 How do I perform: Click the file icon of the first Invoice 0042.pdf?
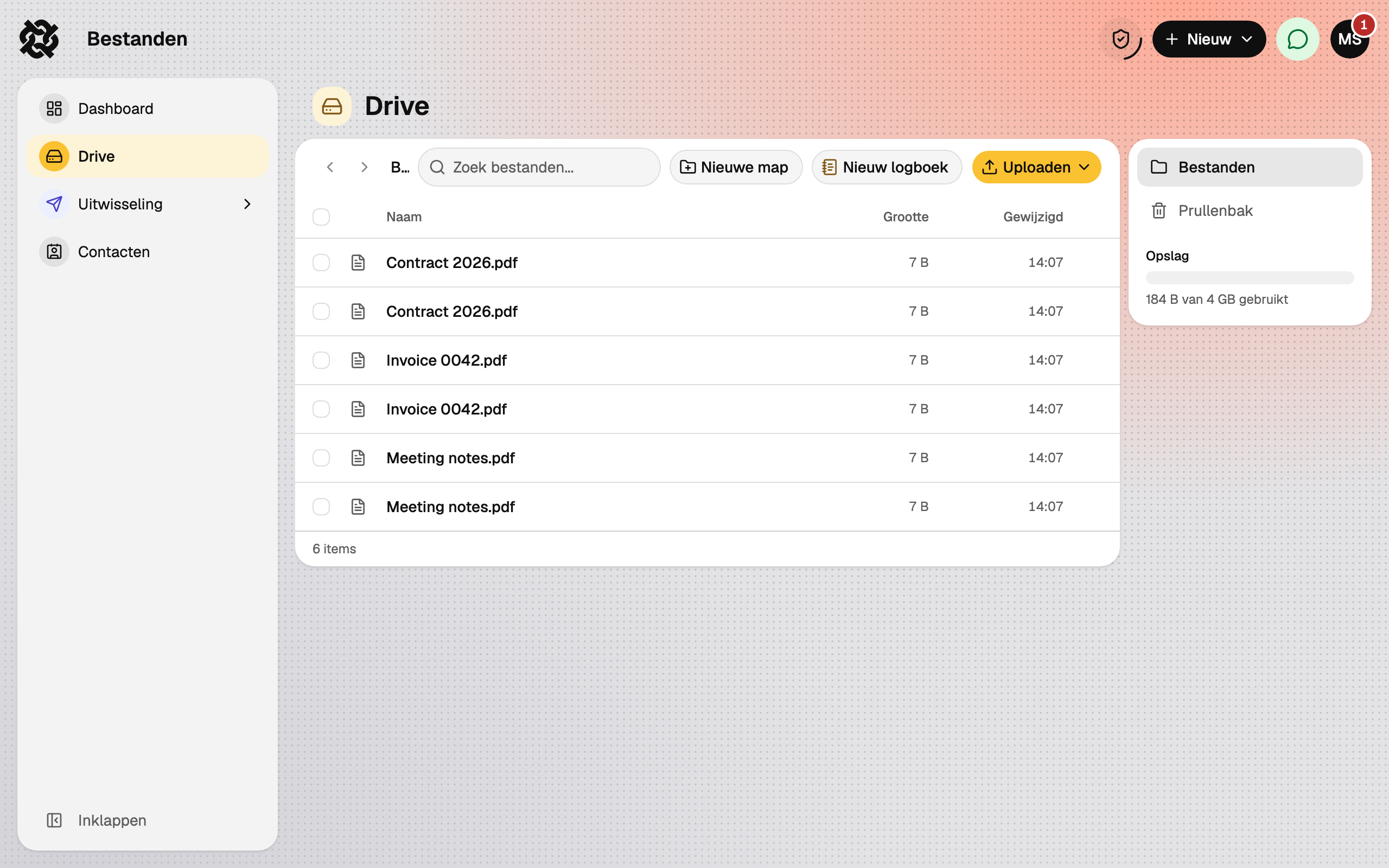coord(358,360)
